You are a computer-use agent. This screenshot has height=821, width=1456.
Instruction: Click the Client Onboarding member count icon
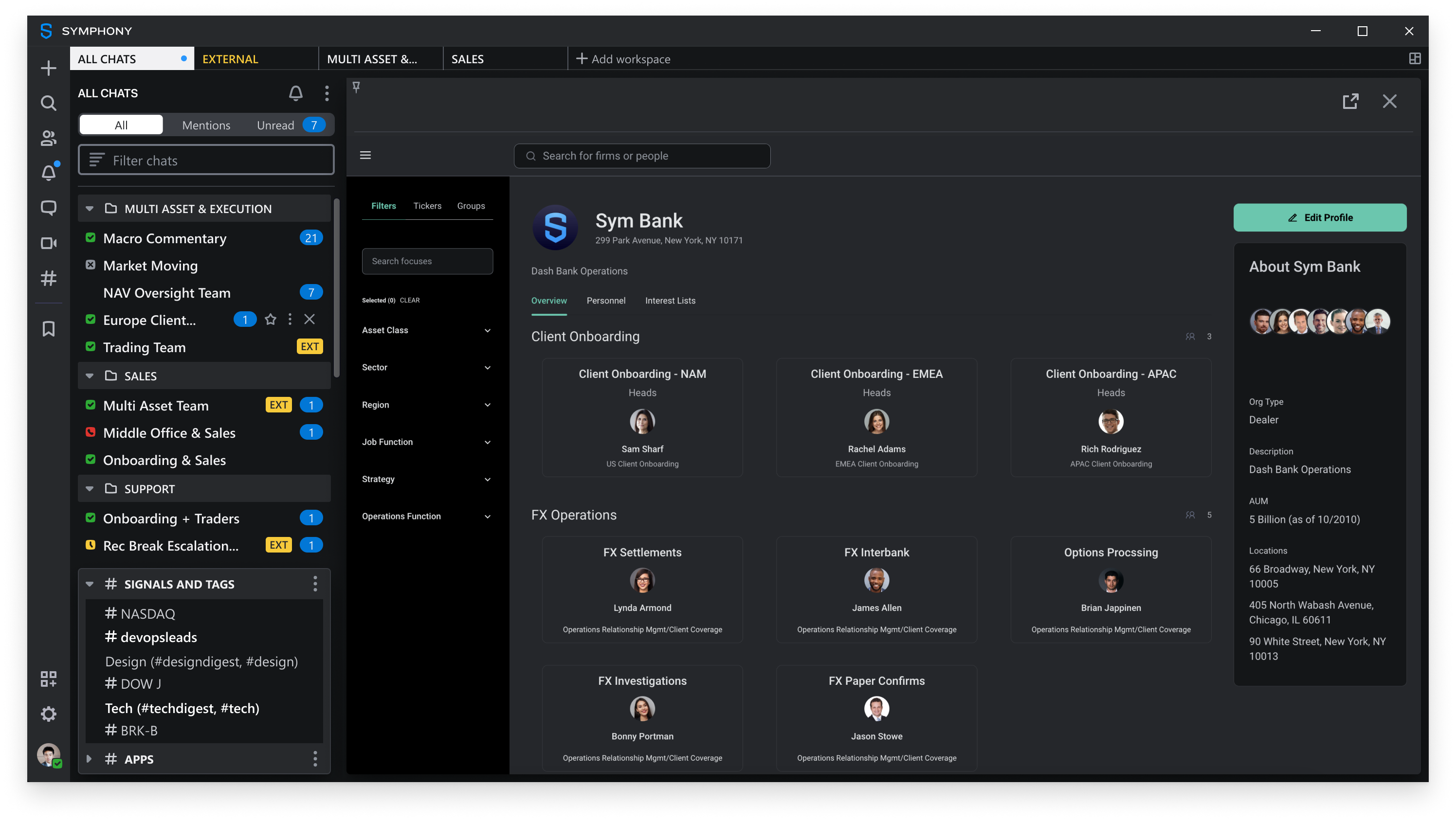coord(1190,336)
